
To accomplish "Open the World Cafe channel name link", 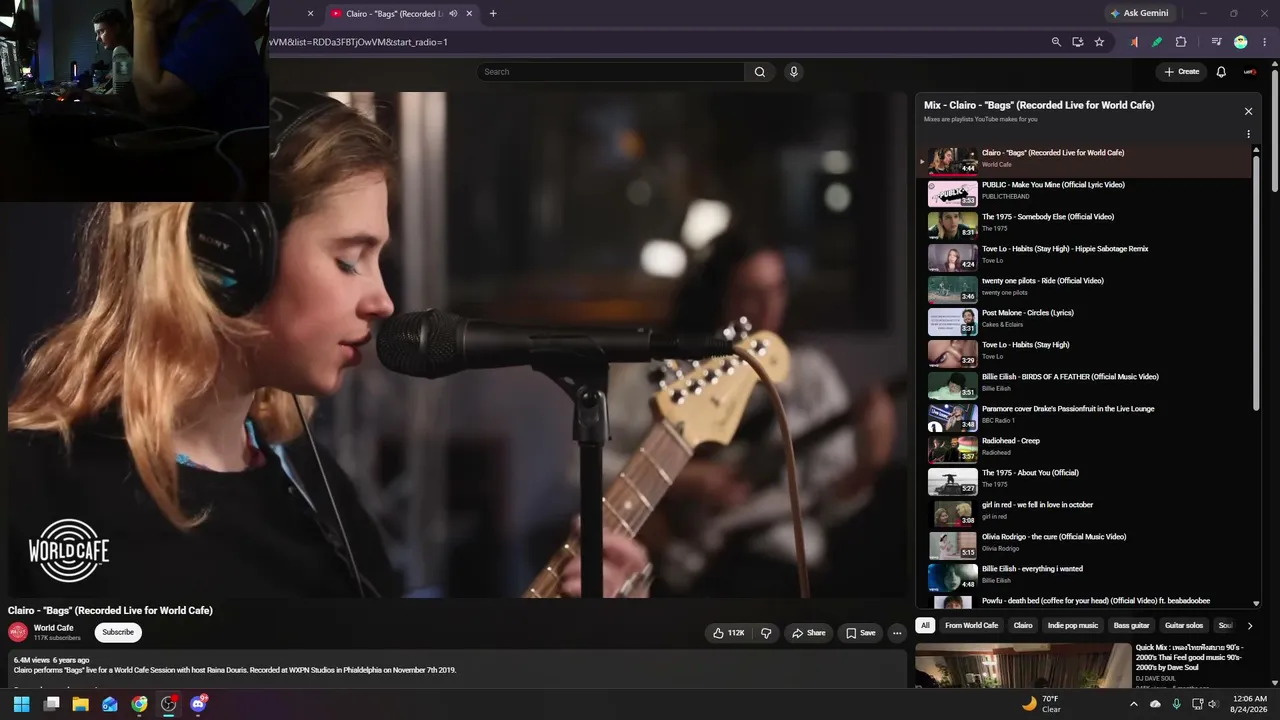I will [x=54, y=628].
